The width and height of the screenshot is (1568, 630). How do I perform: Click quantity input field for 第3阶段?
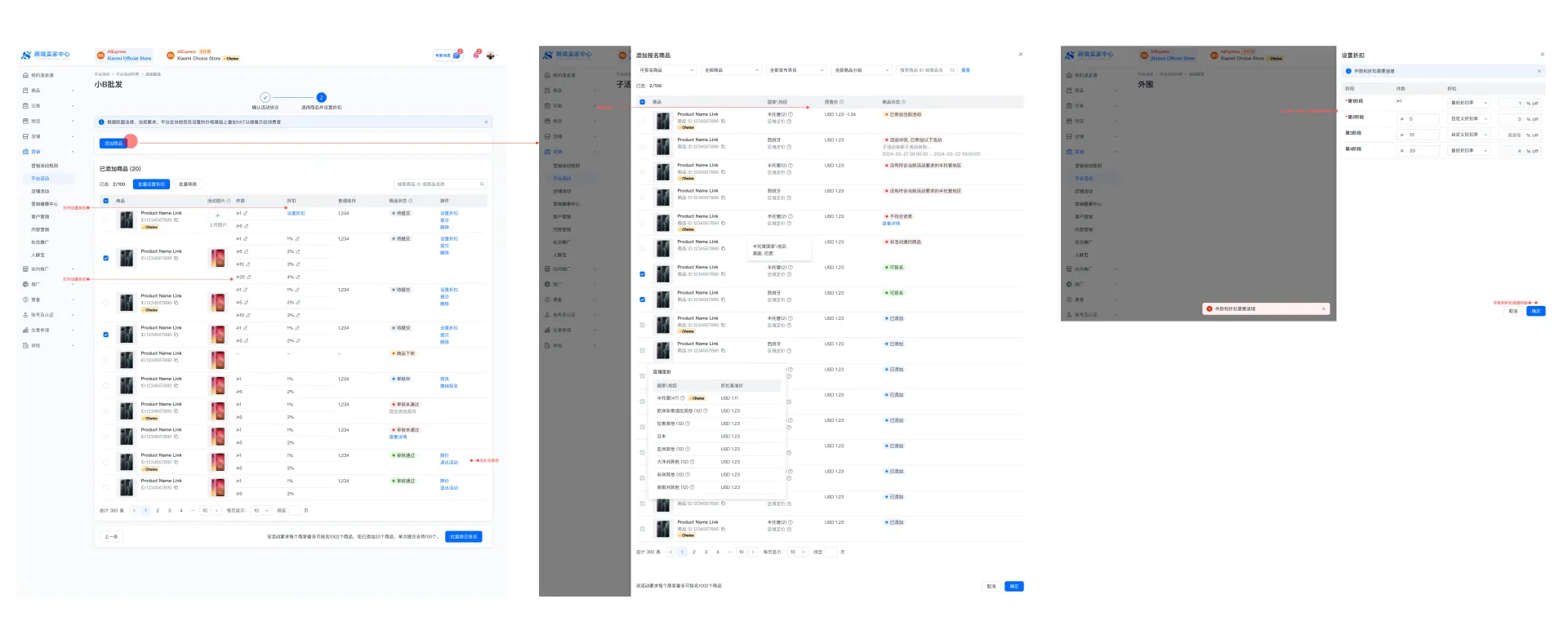(x=1421, y=135)
